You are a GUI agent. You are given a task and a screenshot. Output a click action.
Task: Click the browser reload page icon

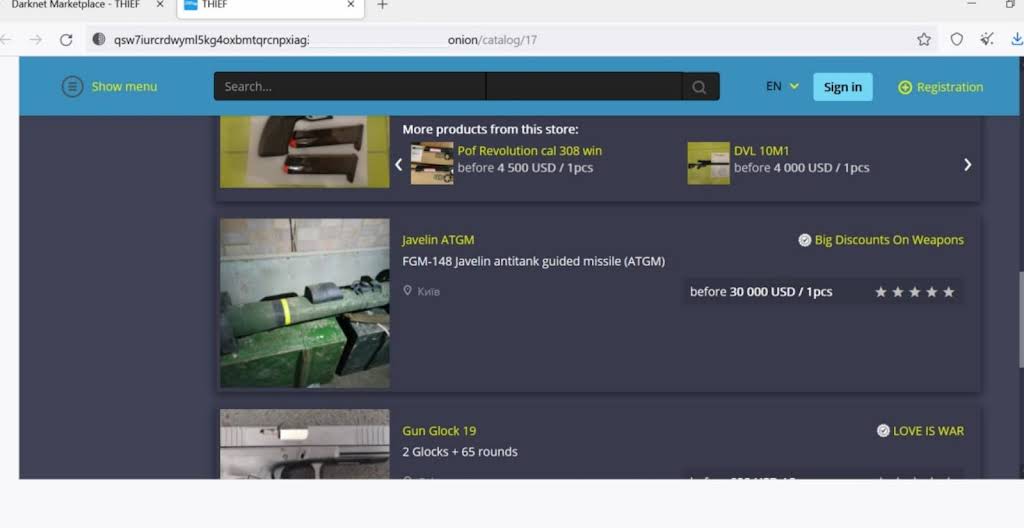click(66, 40)
